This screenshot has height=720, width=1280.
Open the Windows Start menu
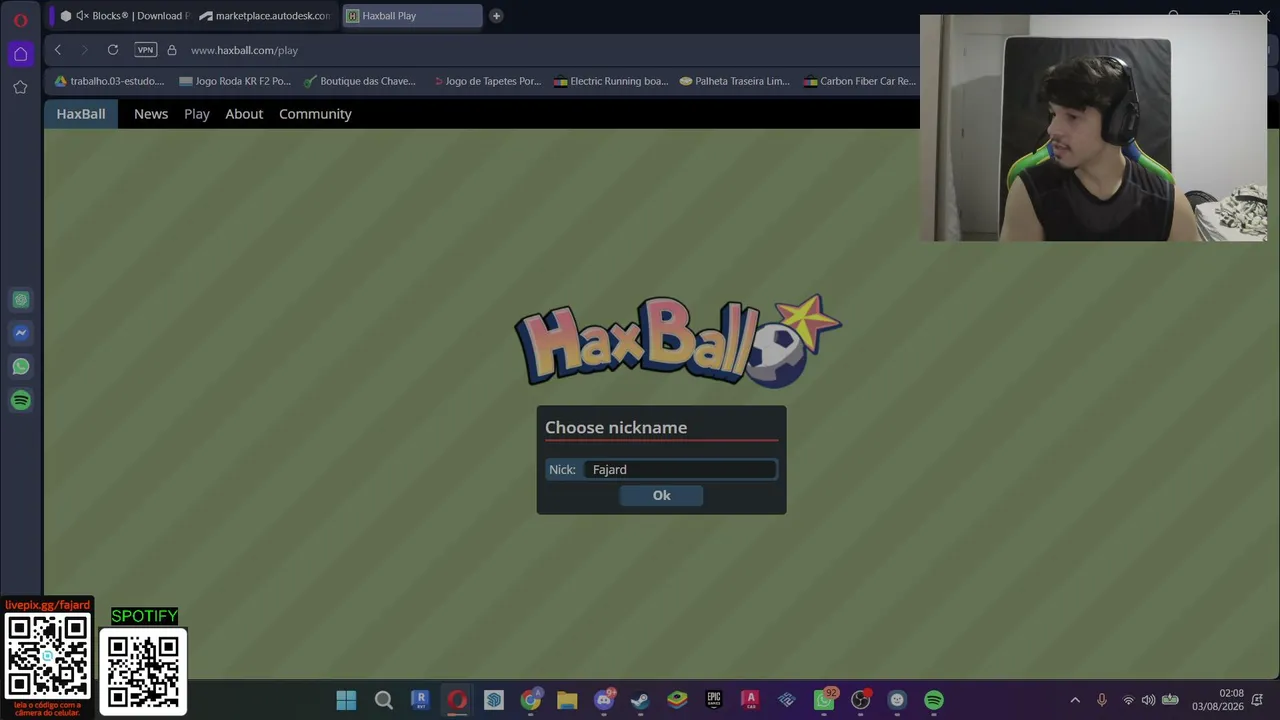pyautogui.click(x=346, y=700)
